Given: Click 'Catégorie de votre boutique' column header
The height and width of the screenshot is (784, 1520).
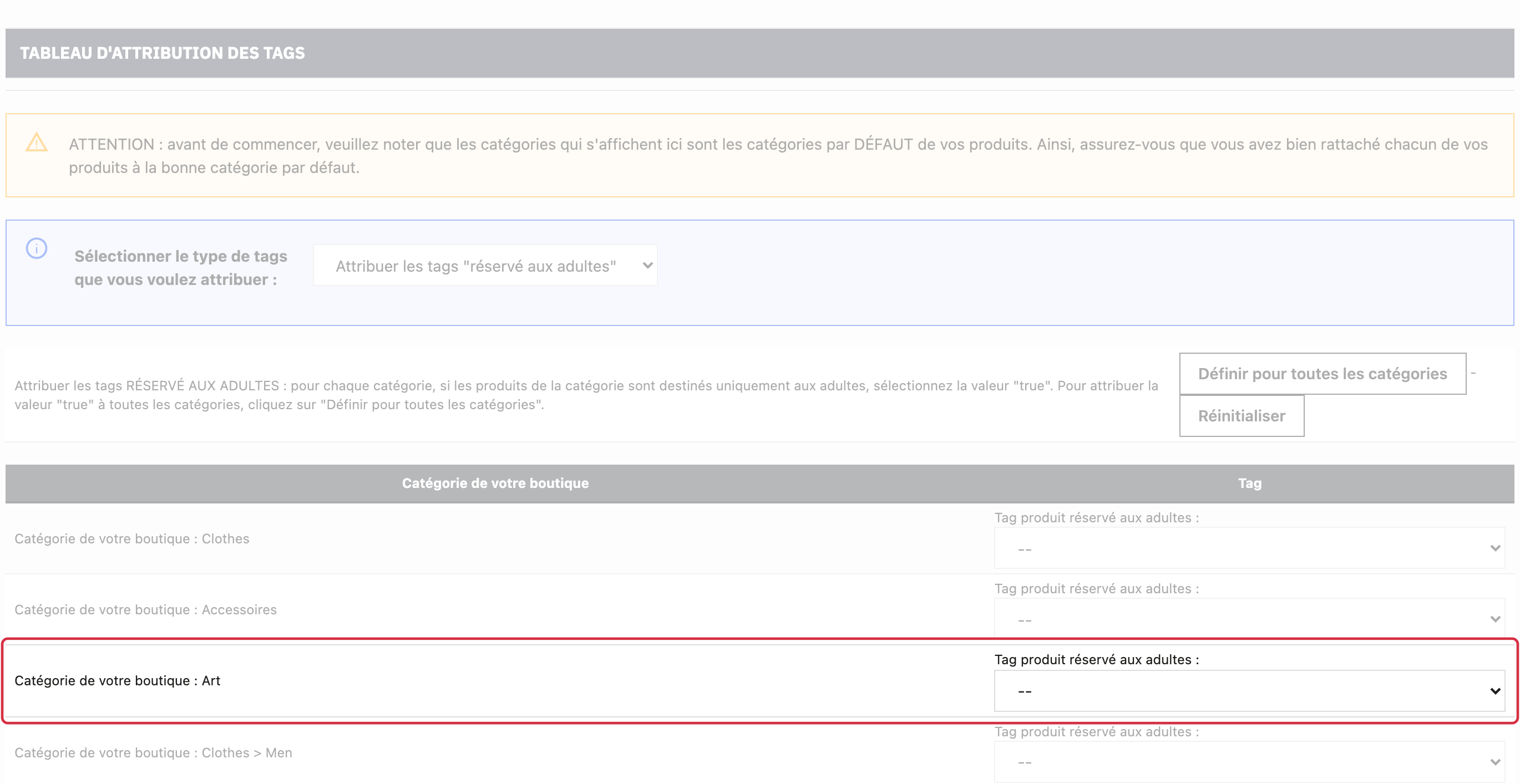Looking at the screenshot, I should coord(495,483).
